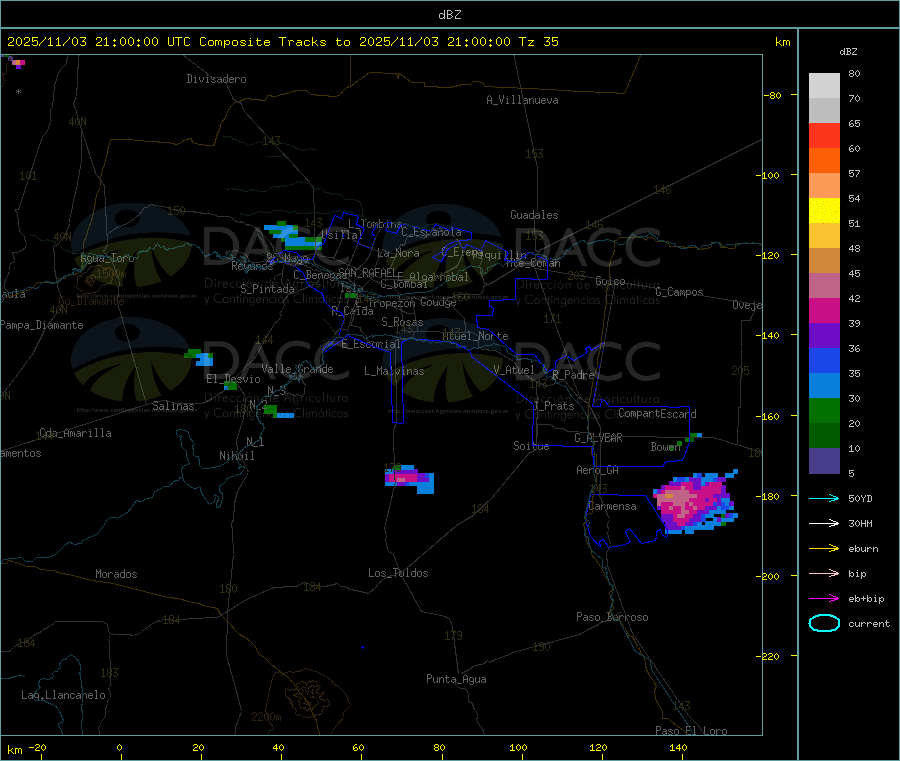Click the 42 dBZ pink swatch
The width and height of the screenshot is (900, 761).
tap(824, 285)
